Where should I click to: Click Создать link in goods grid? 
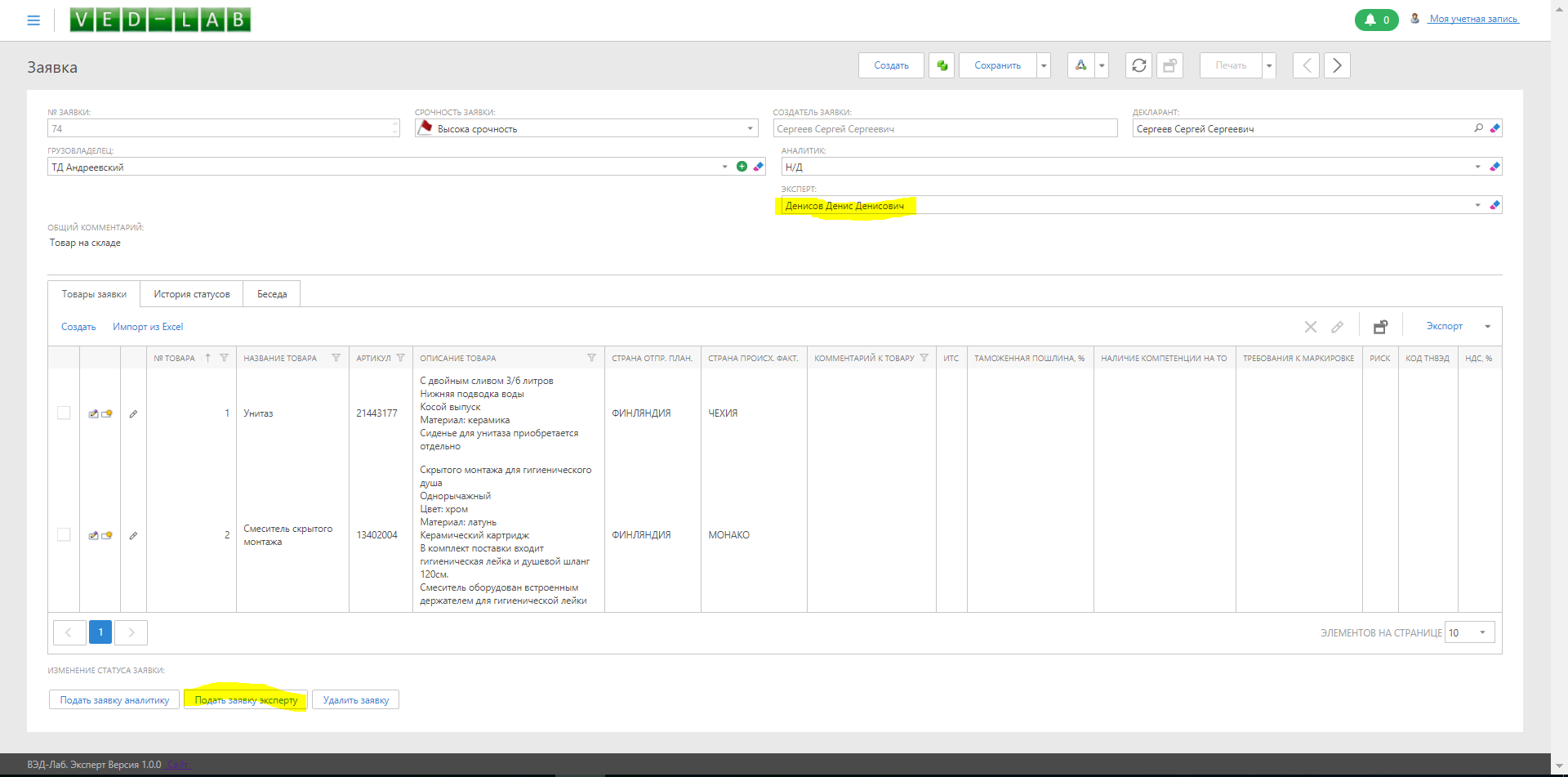78,327
